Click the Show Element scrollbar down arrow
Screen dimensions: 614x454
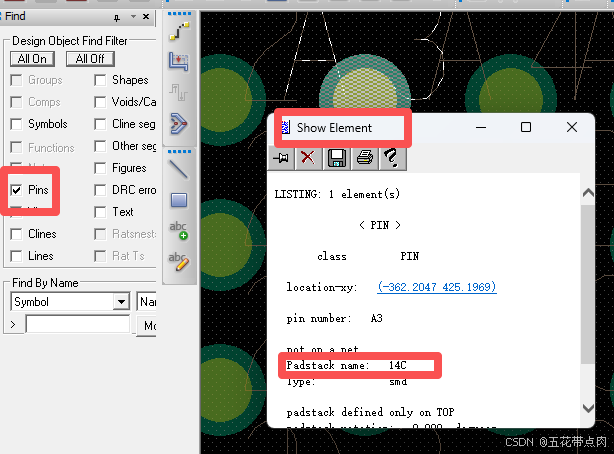point(588,409)
